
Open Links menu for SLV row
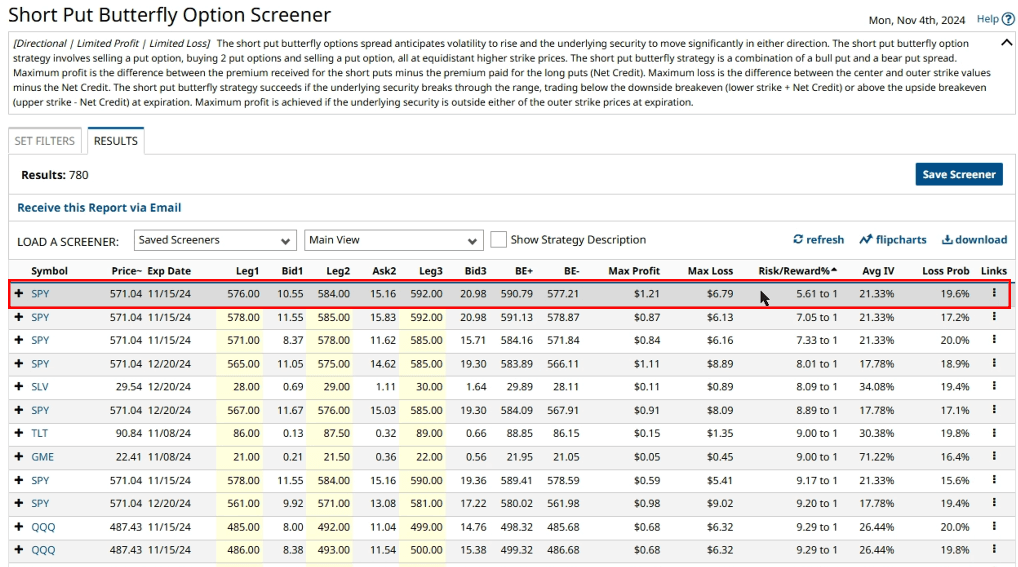pos(994,387)
